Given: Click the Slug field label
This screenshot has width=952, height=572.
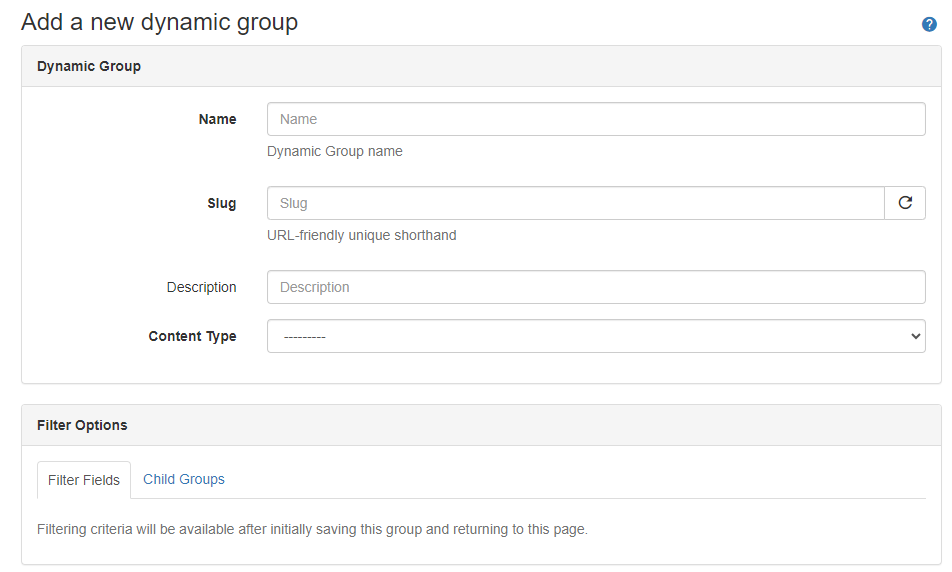Looking at the screenshot, I should pos(221,203).
